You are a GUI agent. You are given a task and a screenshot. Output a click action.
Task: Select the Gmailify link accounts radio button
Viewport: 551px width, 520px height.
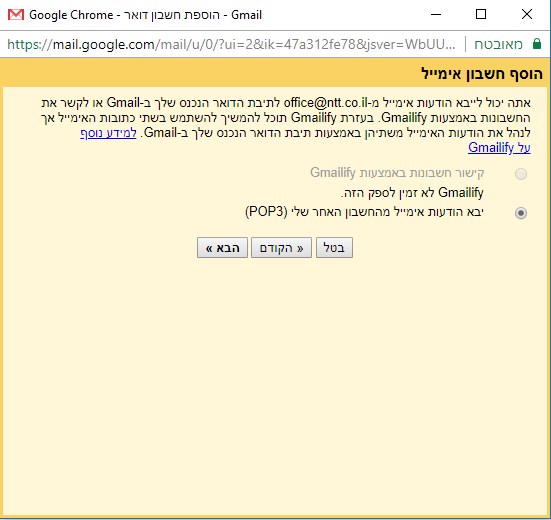pos(520,174)
